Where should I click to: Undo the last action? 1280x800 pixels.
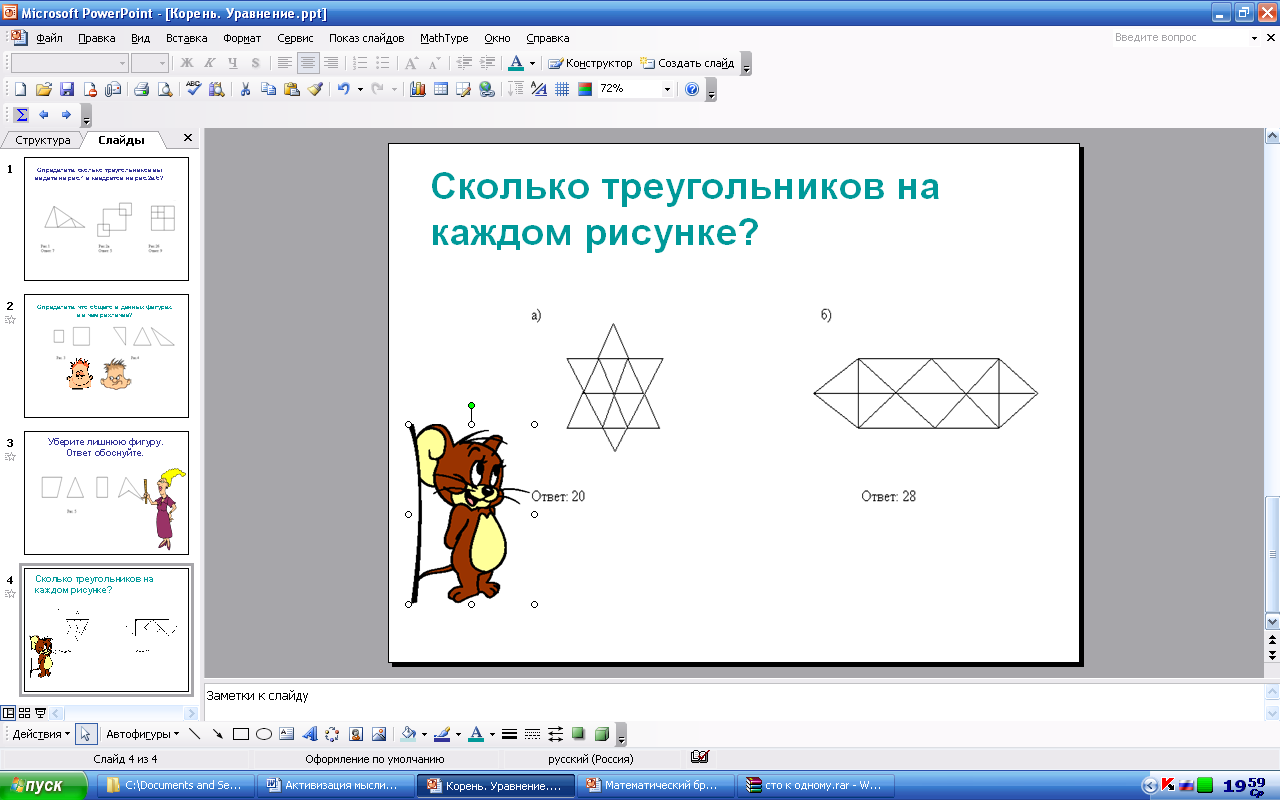pos(343,89)
